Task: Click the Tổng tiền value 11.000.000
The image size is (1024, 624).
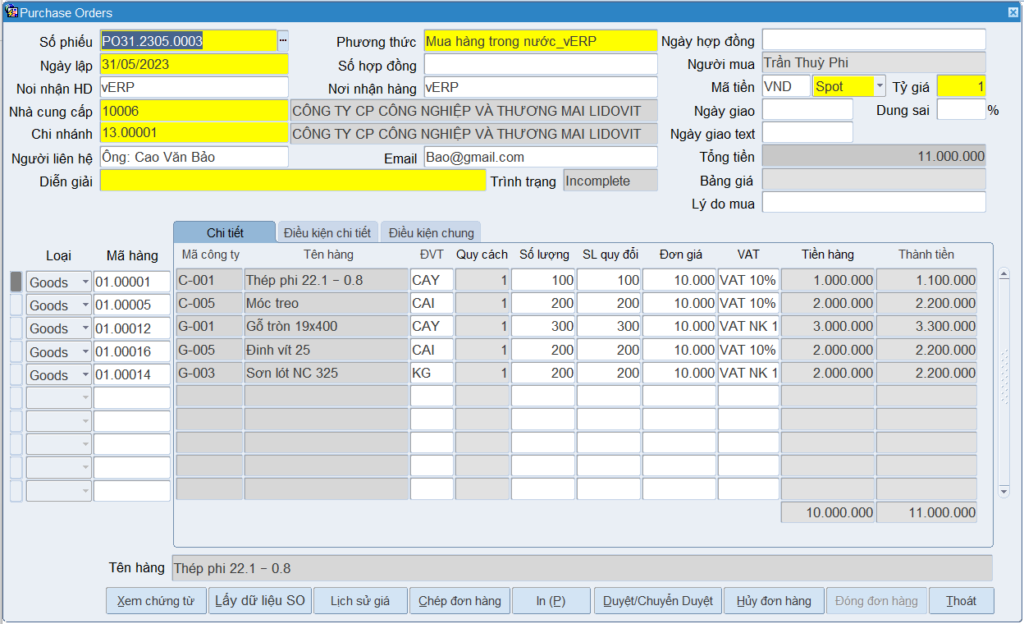Action: tap(874, 156)
